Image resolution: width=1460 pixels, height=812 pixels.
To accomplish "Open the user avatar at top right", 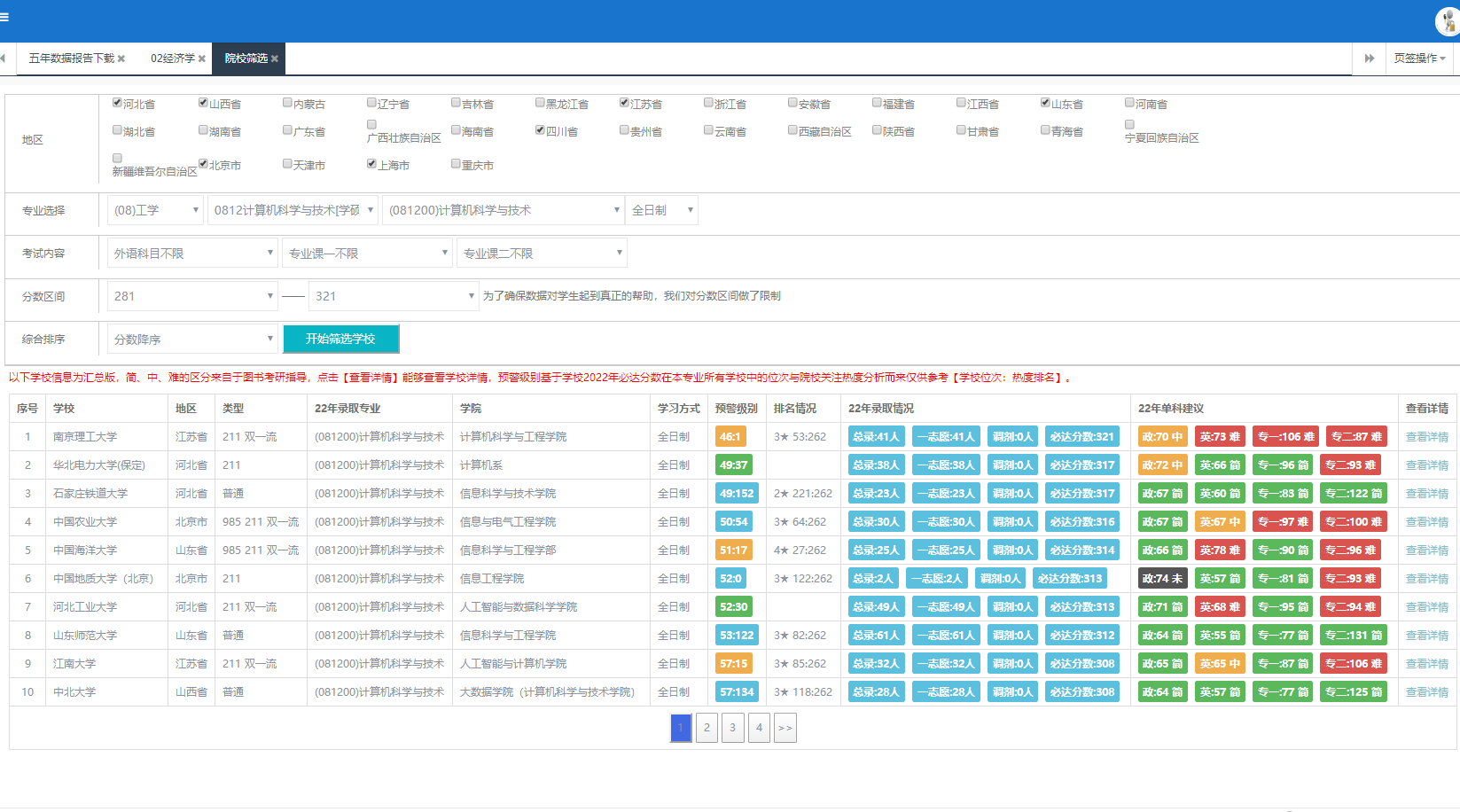I will click(x=1448, y=21).
